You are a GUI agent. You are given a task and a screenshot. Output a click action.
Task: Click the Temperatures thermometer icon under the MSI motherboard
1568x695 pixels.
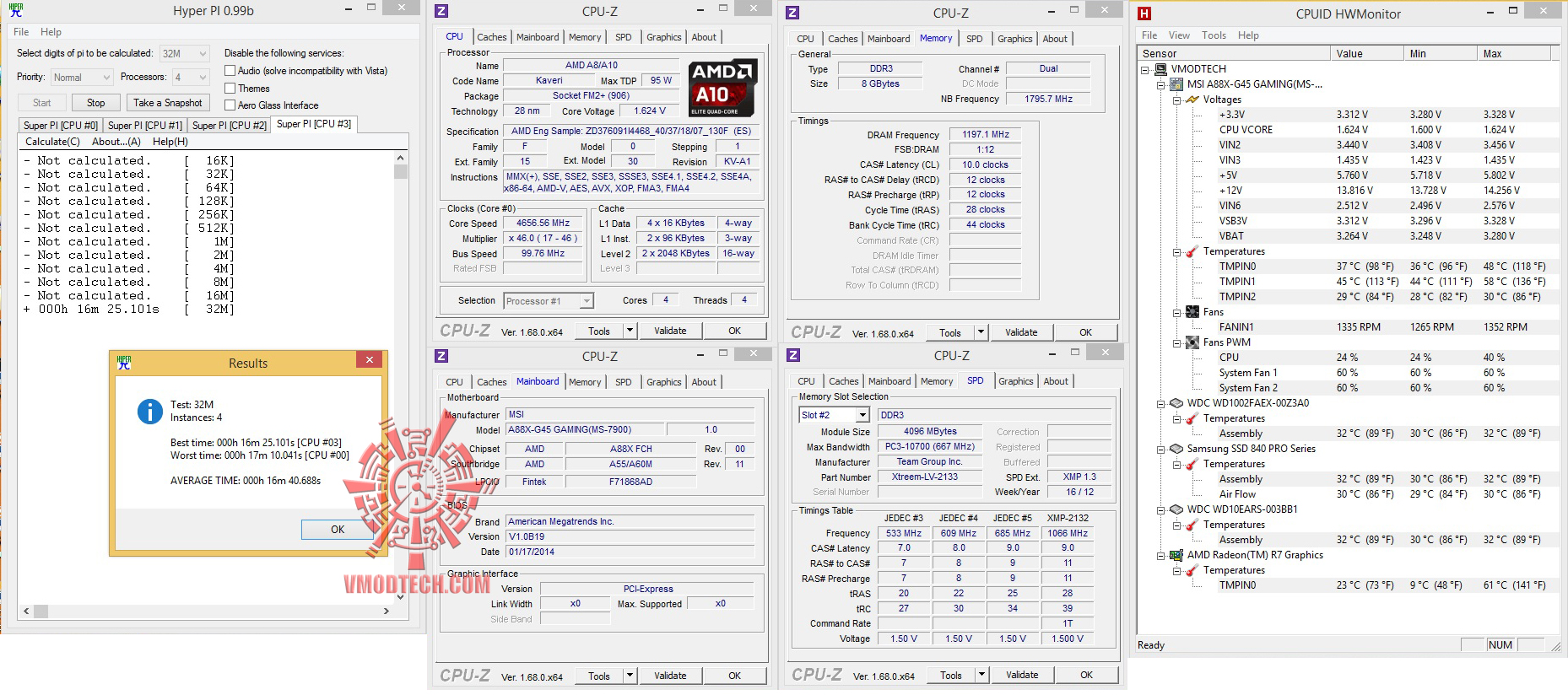point(1192,251)
